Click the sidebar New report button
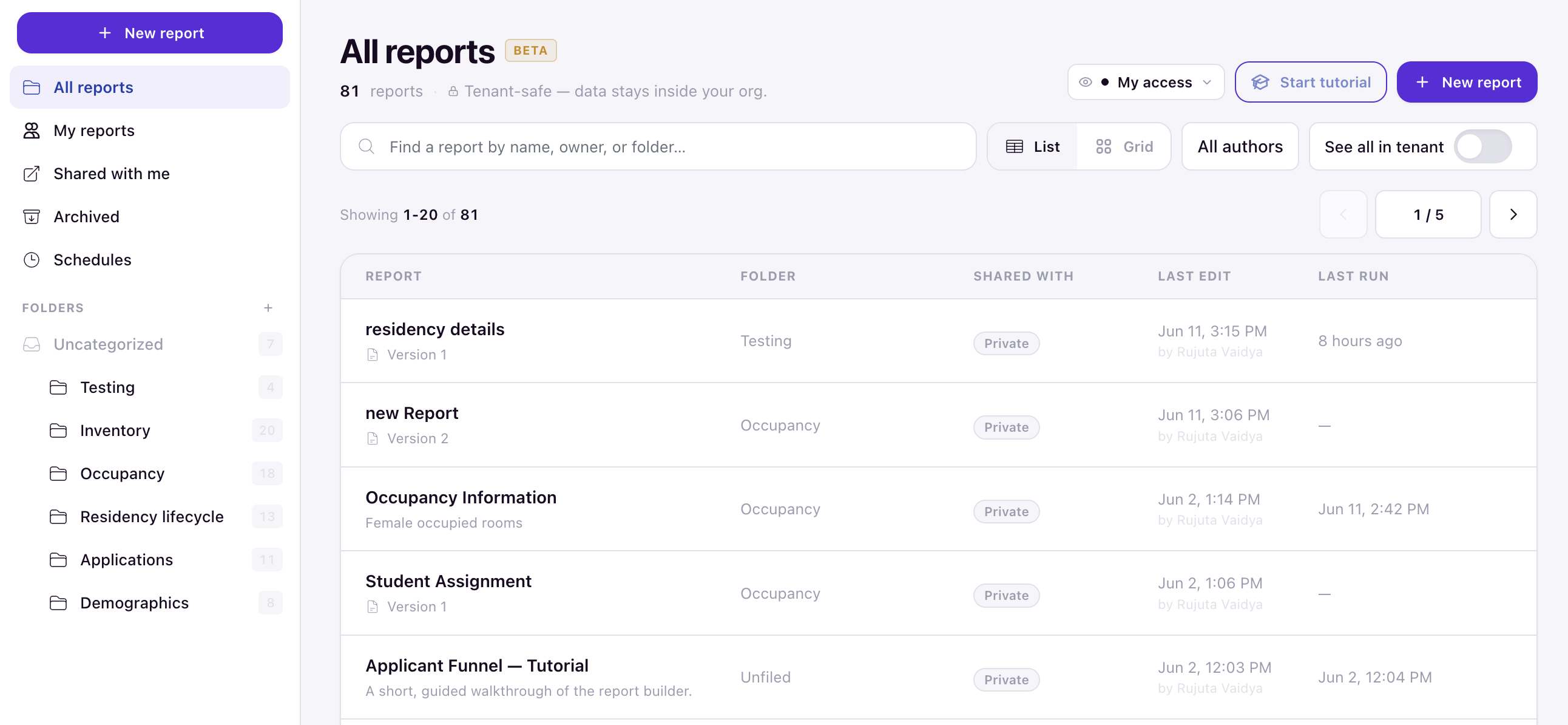 (150, 33)
